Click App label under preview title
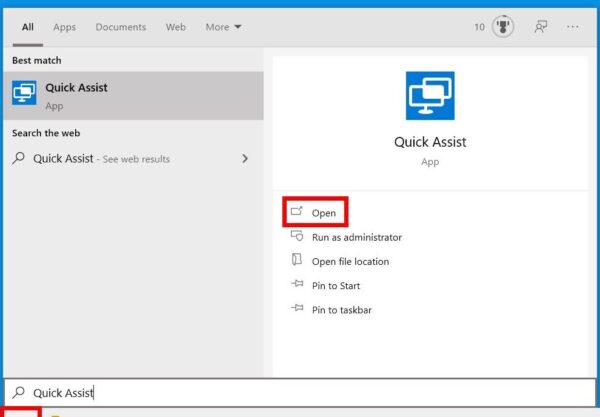The width and height of the screenshot is (600, 417). pyautogui.click(x=430, y=162)
